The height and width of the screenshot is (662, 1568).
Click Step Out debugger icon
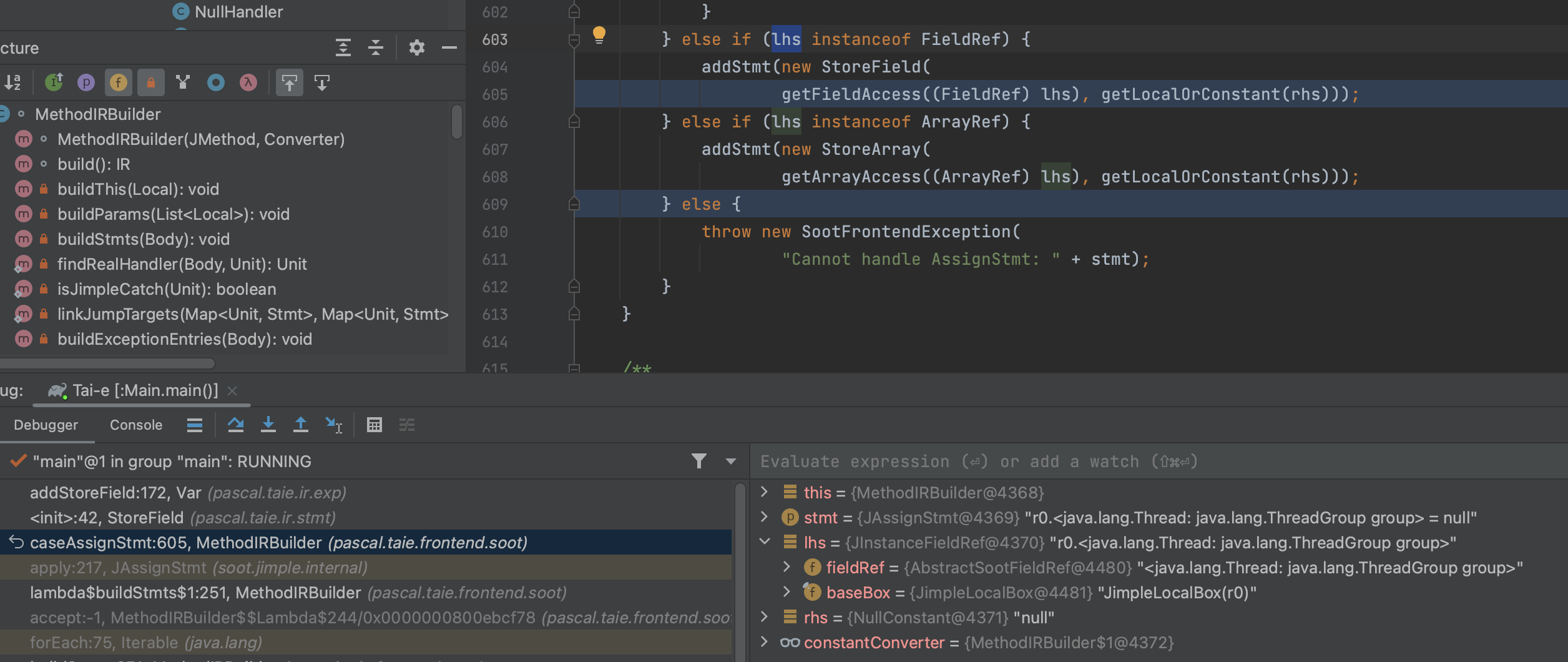pos(301,425)
